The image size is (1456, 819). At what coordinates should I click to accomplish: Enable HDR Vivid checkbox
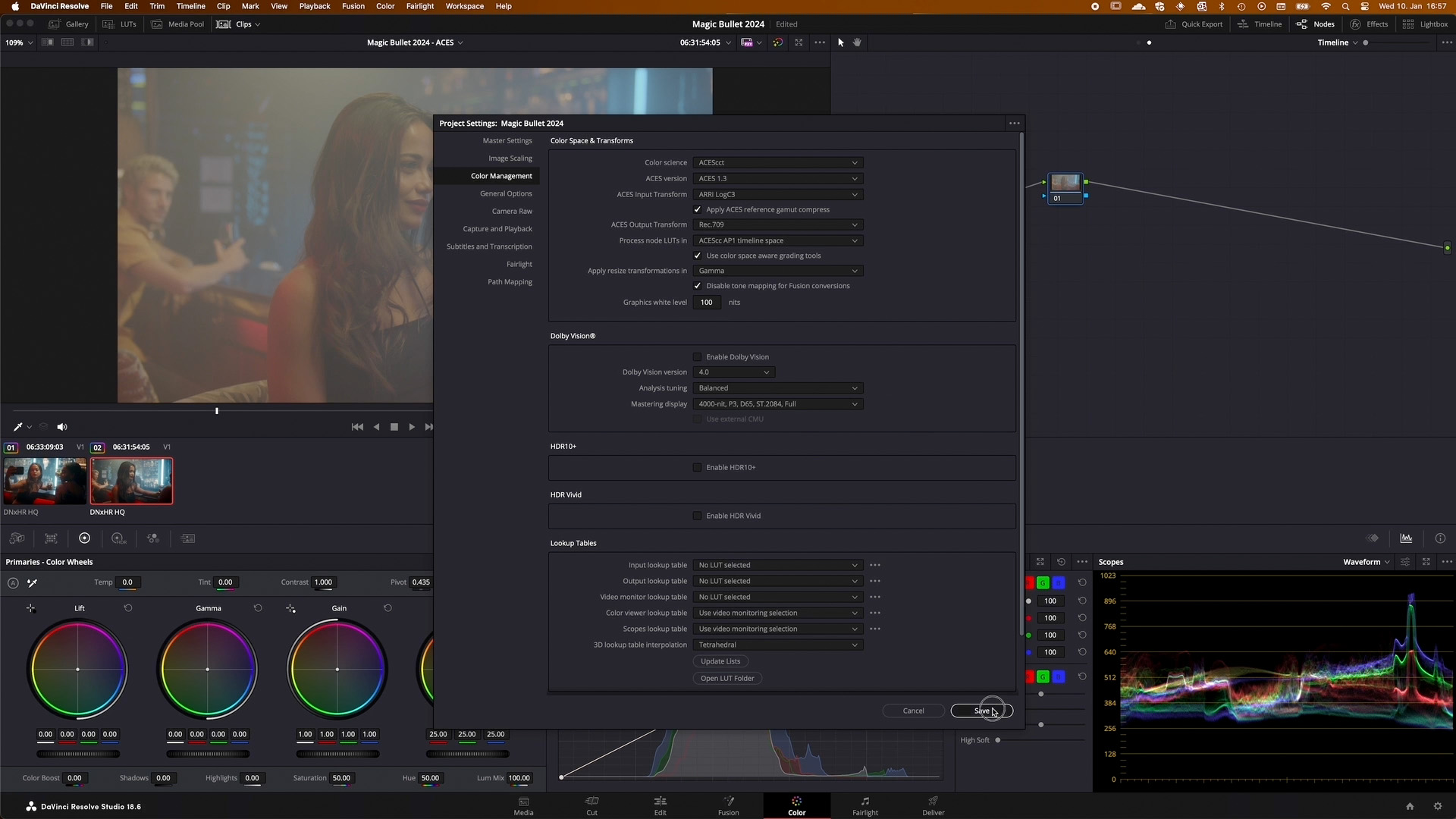698,516
